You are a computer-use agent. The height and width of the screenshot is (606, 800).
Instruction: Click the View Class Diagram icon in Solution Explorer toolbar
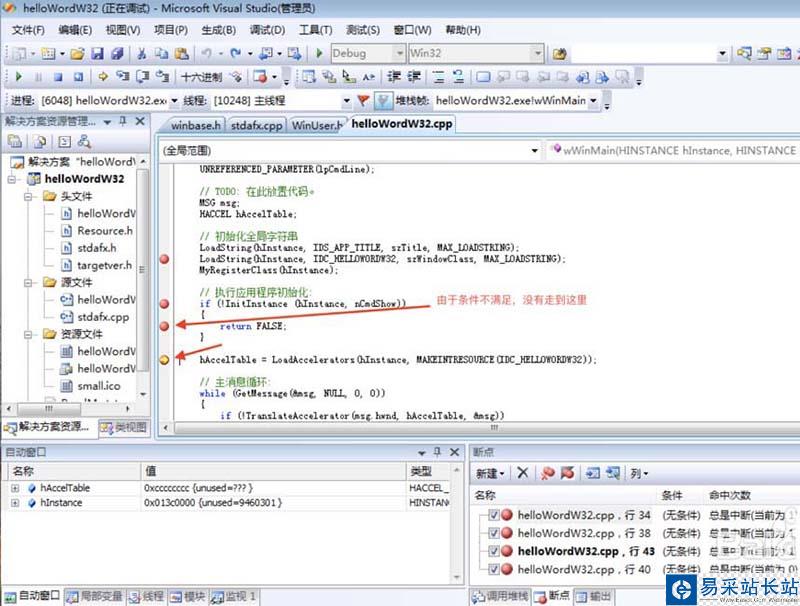tap(84, 142)
